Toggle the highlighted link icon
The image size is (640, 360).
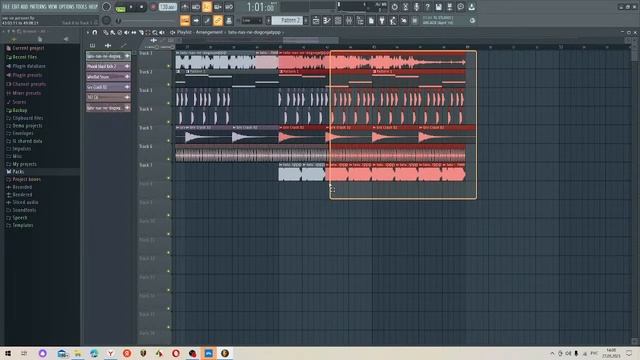(218, 20)
